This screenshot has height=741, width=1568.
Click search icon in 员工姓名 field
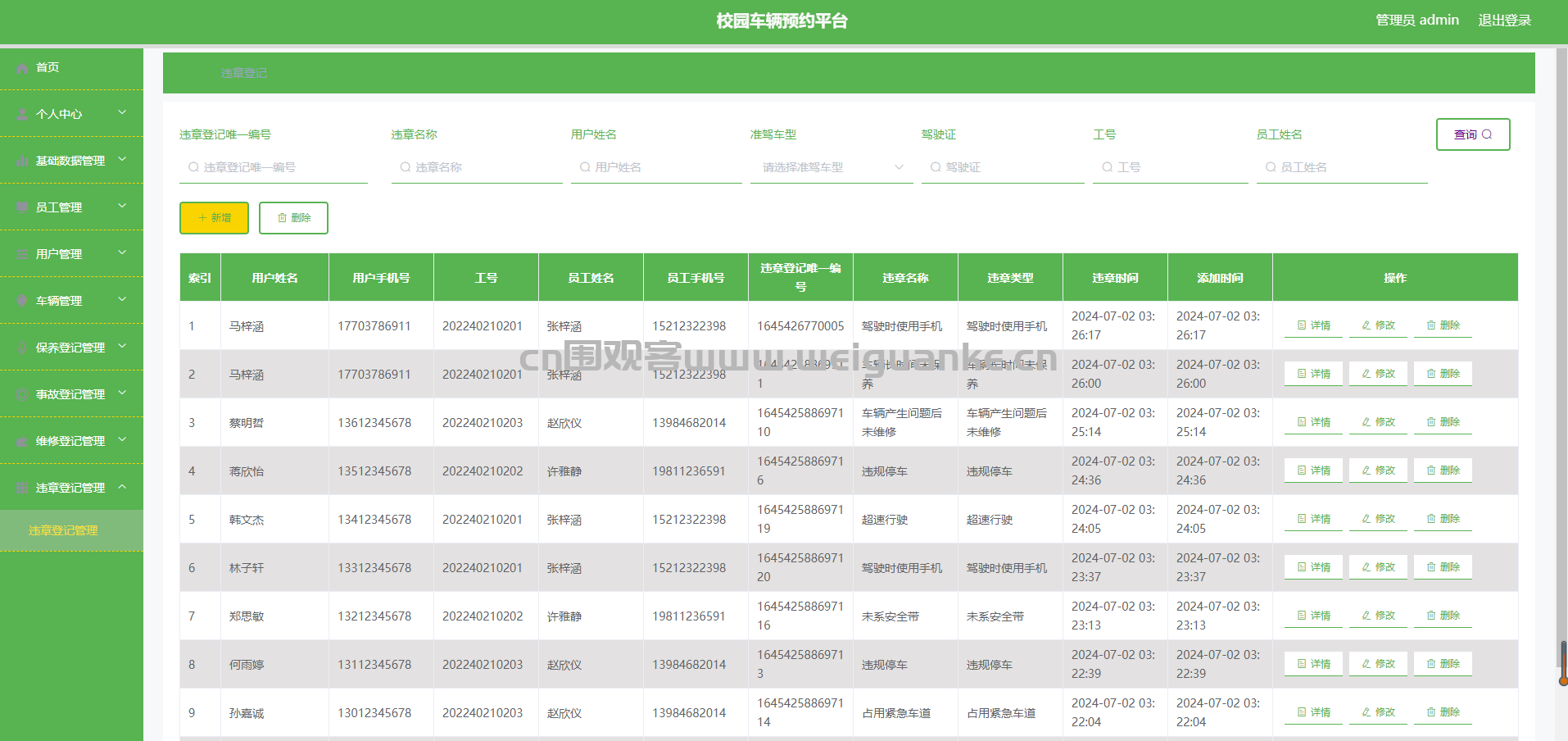[1271, 167]
